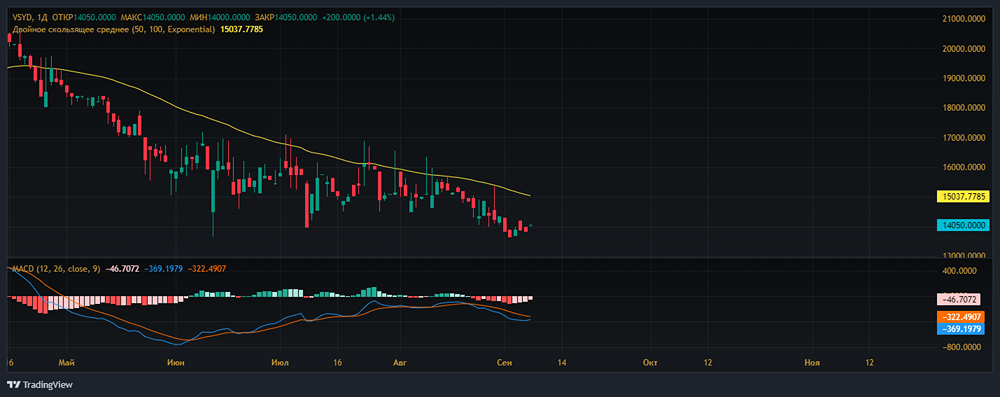Click the +200.0000 (+1.44%) change value
This screenshot has height=397, width=1000.
tap(358, 18)
